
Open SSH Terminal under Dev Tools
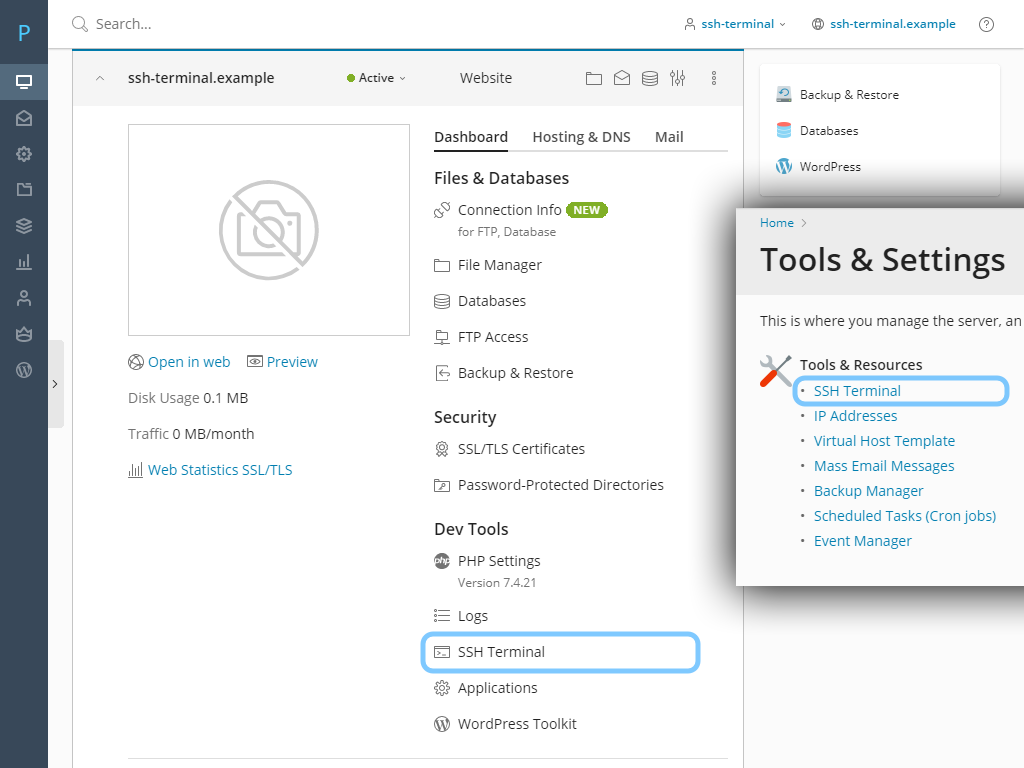pos(501,652)
